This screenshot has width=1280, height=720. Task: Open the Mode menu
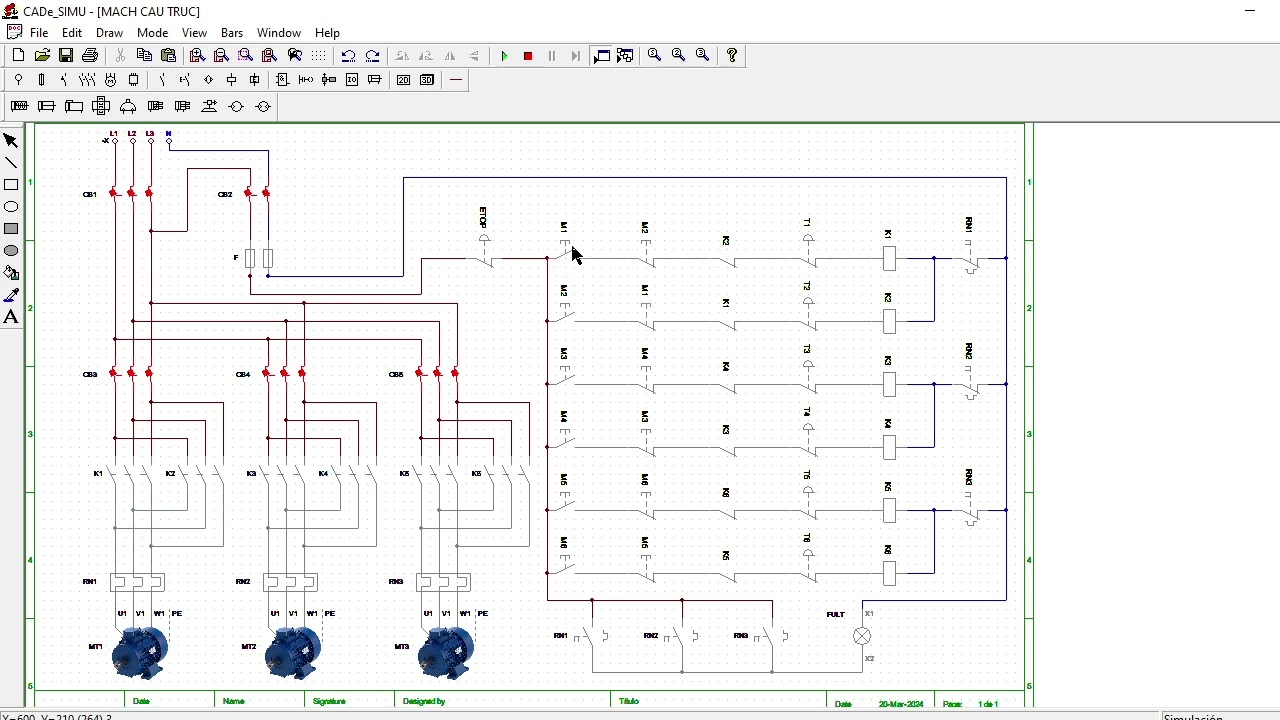pyautogui.click(x=152, y=33)
